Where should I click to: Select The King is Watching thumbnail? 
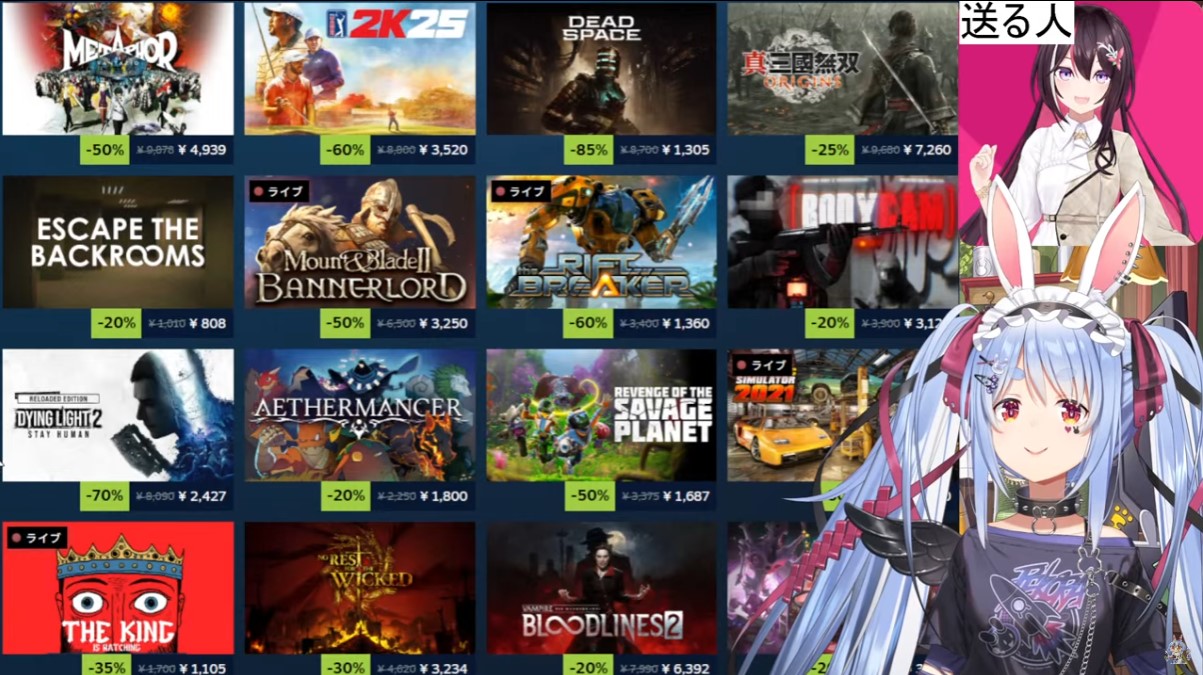coord(118,588)
